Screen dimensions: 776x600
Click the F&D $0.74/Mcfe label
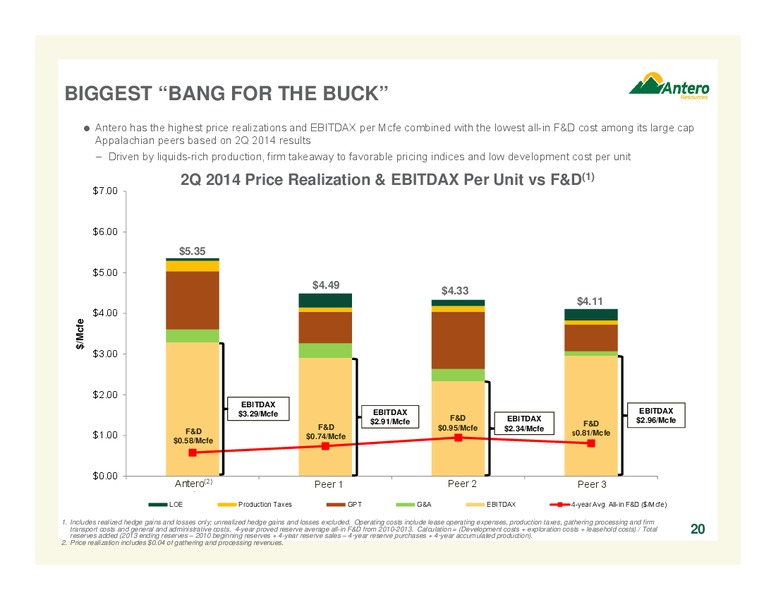[326, 431]
